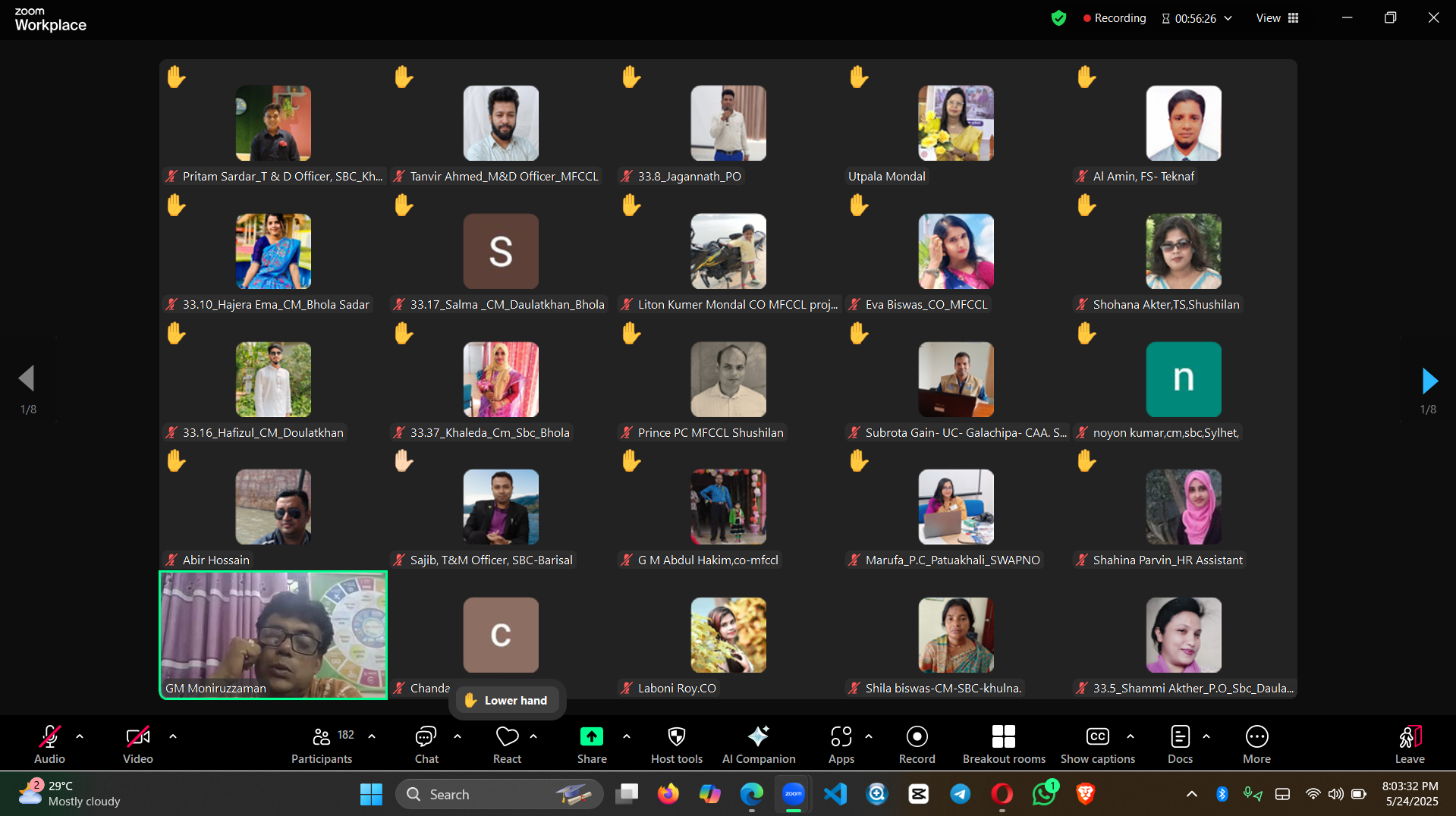The height and width of the screenshot is (816, 1456).
Task: Start video with the Video button
Action: [x=137, y=744]
